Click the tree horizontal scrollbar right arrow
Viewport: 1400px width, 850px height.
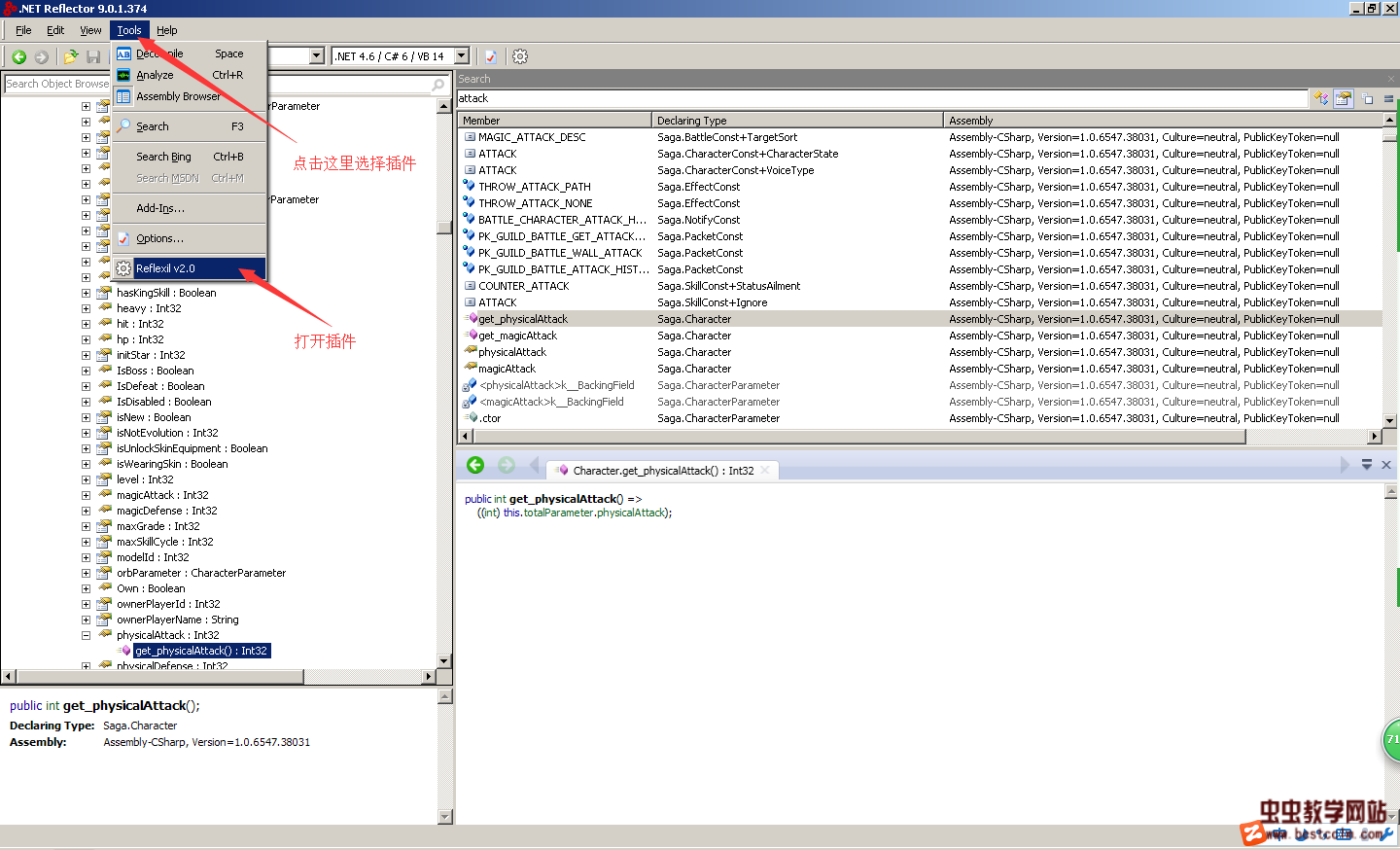(x=429, y=676)
